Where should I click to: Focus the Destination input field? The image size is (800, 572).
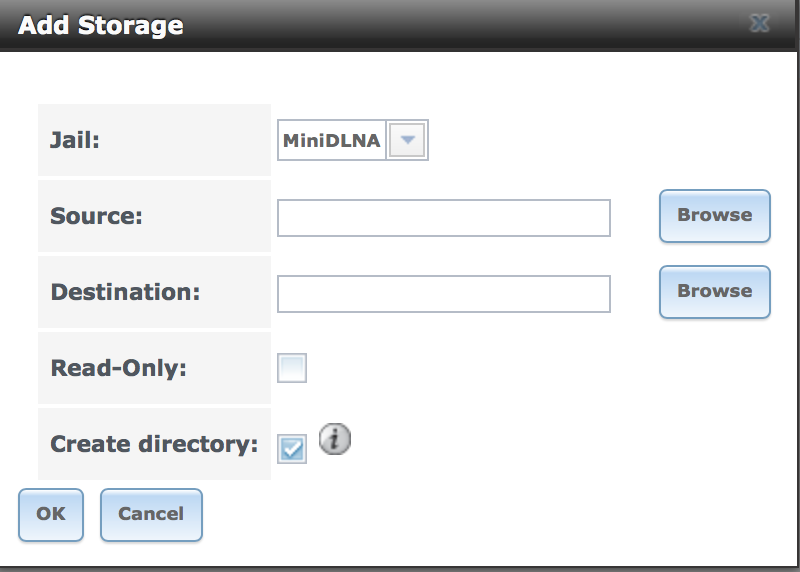coord(444,294)
